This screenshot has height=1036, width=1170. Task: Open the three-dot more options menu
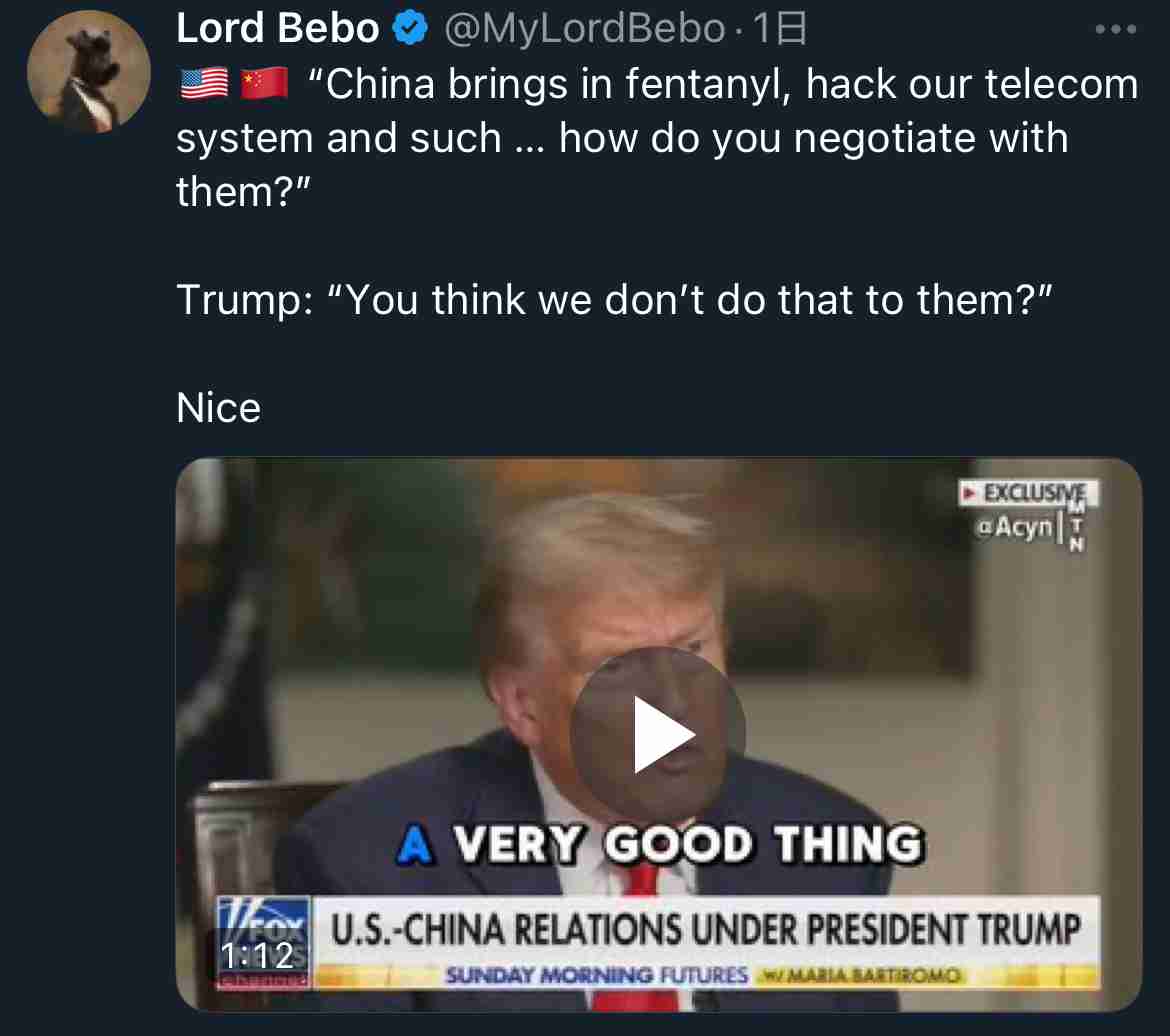(x=1116, y=29)
